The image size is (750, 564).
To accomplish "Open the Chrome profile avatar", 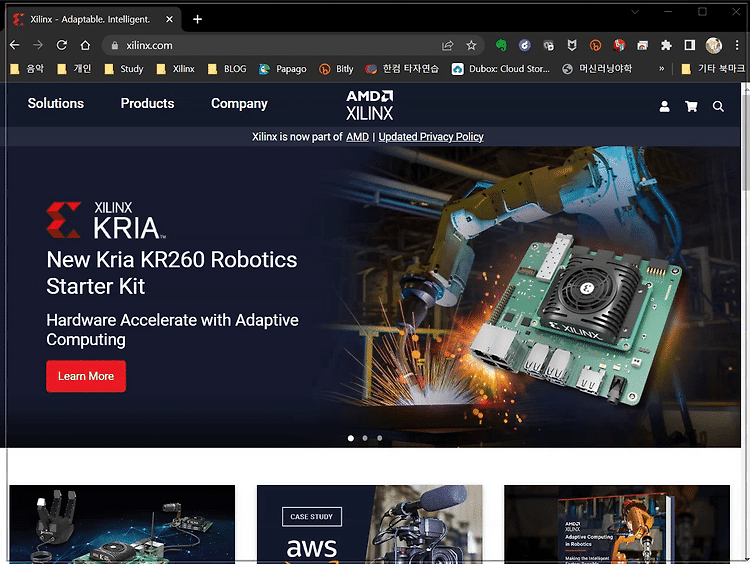I will click(x=714, y=45).
